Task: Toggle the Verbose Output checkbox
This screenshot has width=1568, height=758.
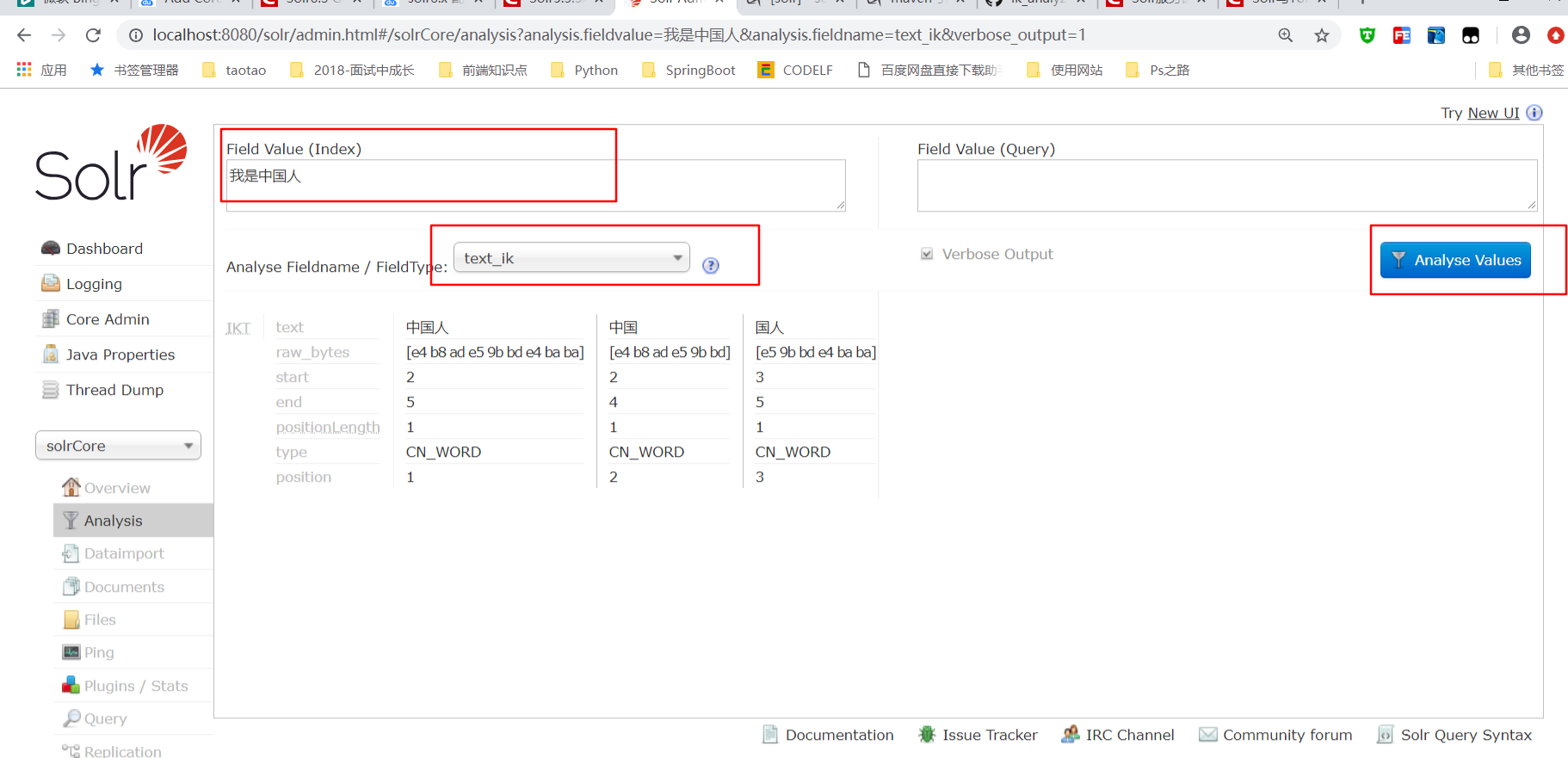Action: click(x=927, y=254)
